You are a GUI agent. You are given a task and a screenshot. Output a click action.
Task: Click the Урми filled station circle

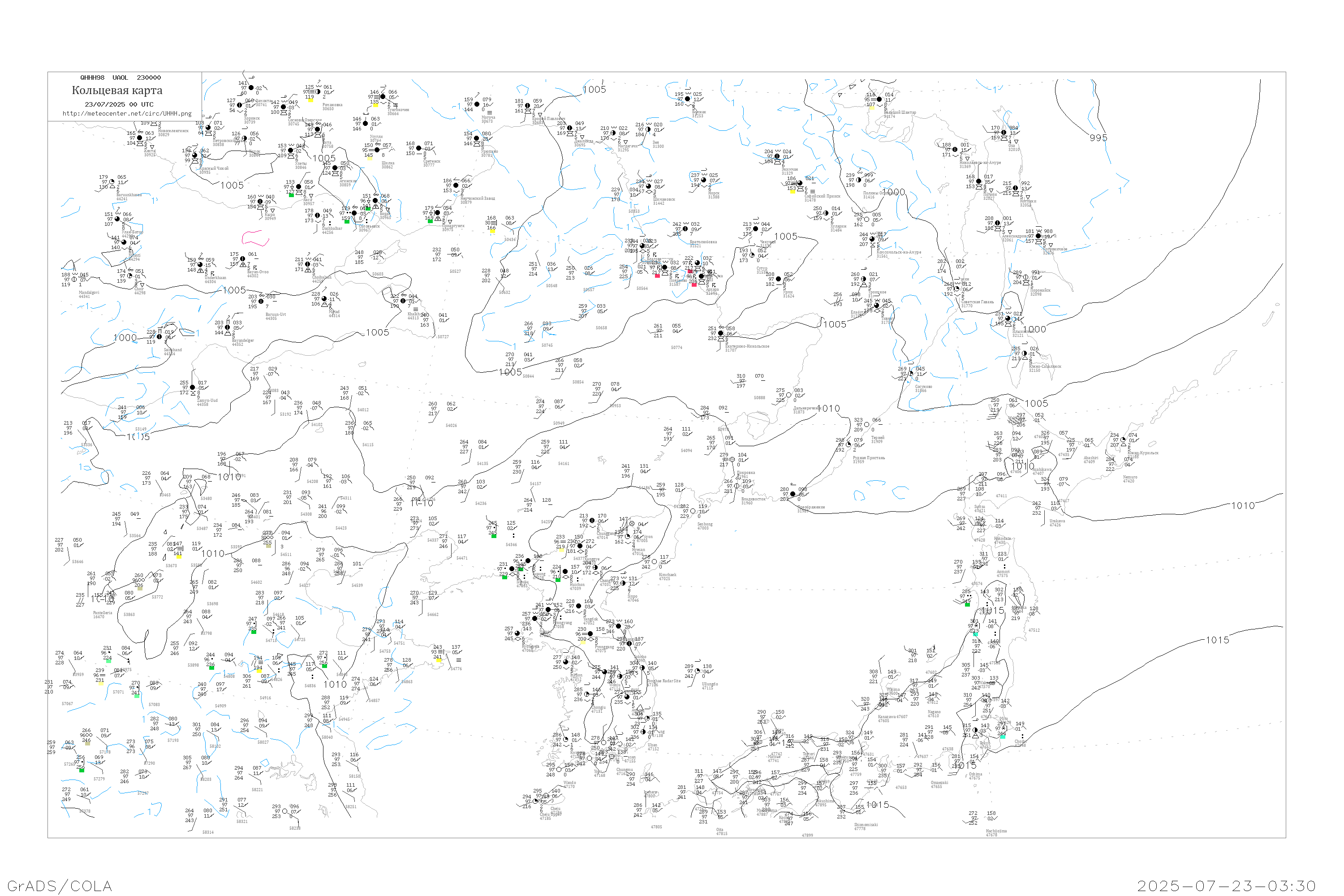pyautogui.click(x=778, y=280)
